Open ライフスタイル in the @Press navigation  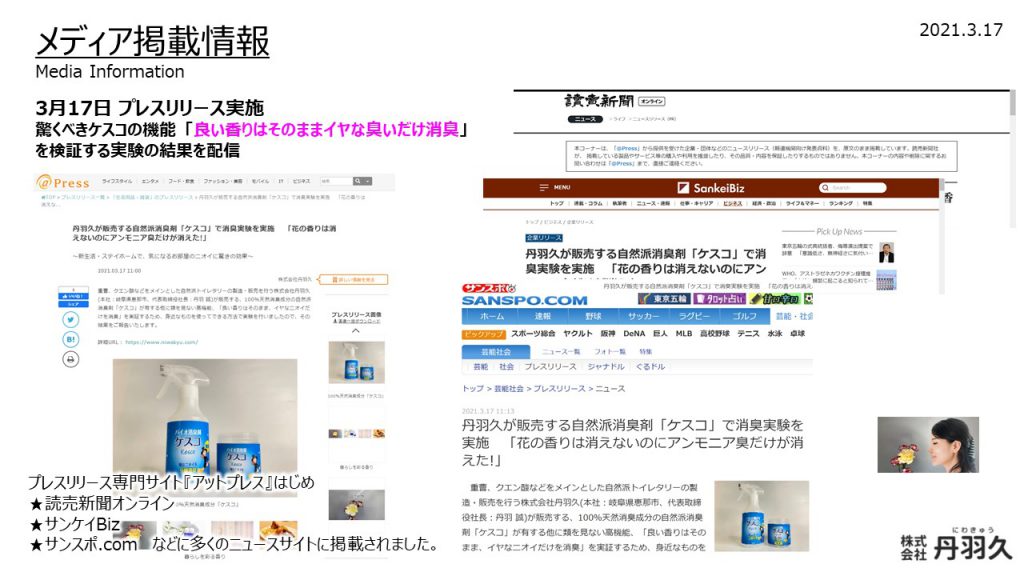[x=117, y=181]
